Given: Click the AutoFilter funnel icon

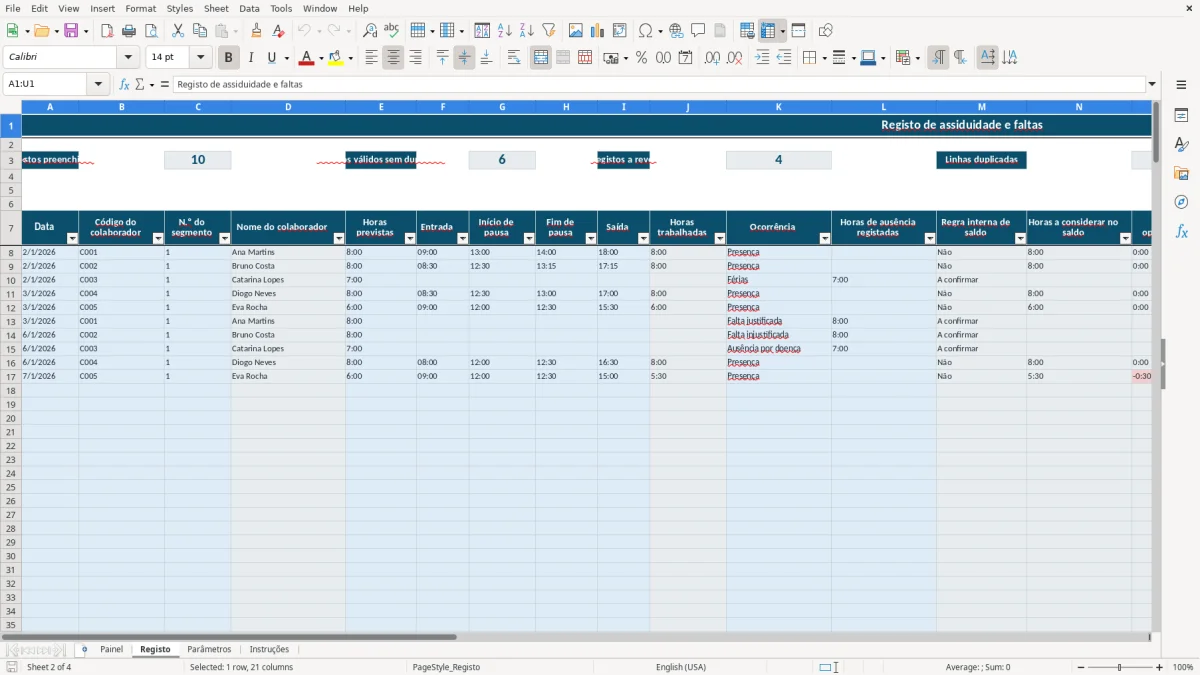Looking at the screenshot, I should click(x=549, y=31).
